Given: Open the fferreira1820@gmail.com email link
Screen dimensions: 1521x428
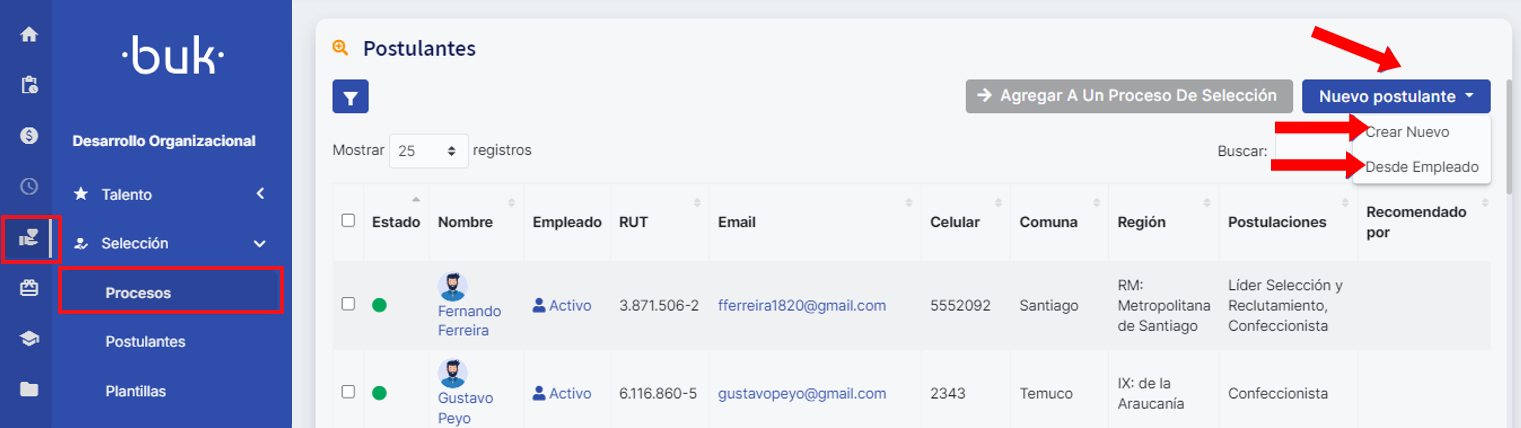Looking at the screenshot, I should [x=802, y=305].
